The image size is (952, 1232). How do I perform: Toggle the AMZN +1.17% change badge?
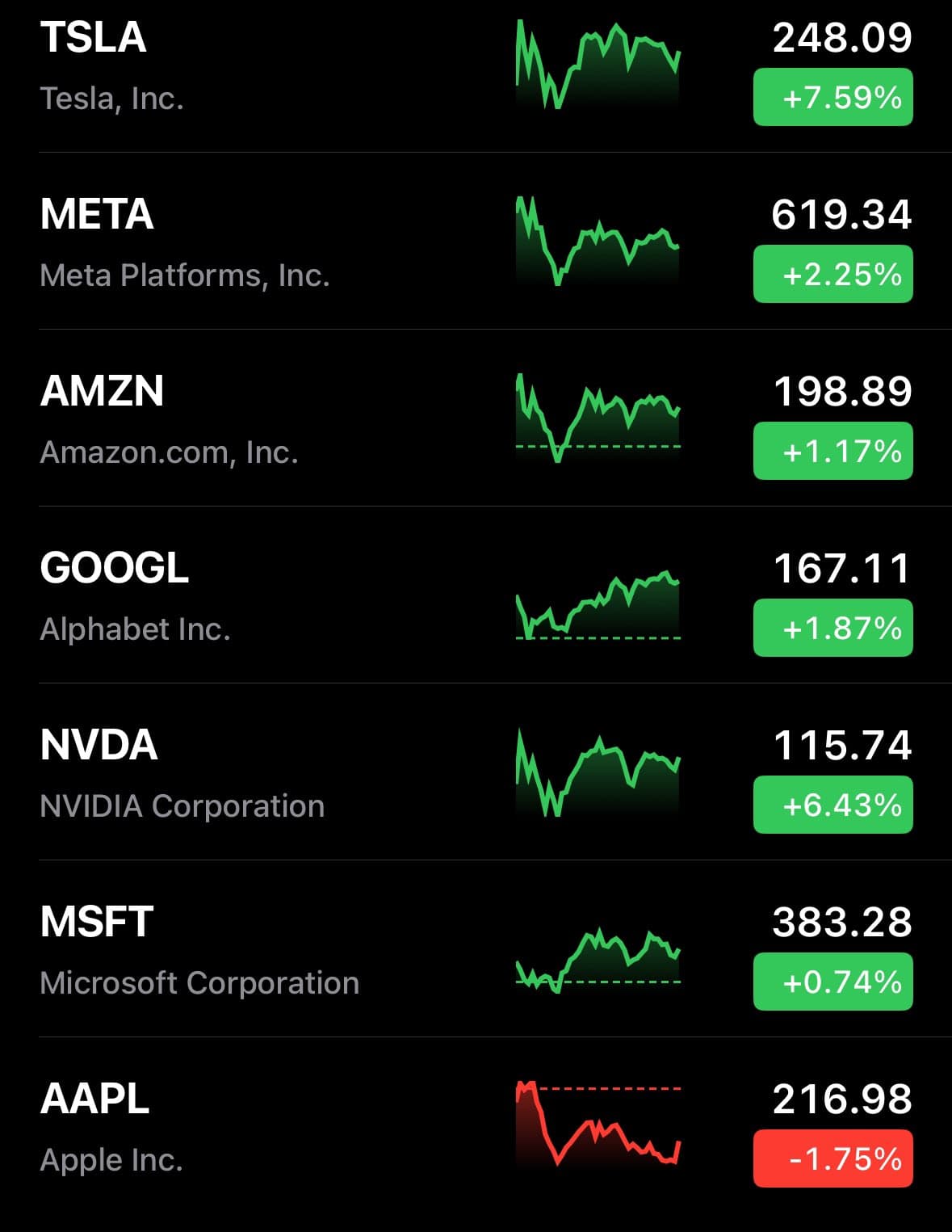pos(832,451)
